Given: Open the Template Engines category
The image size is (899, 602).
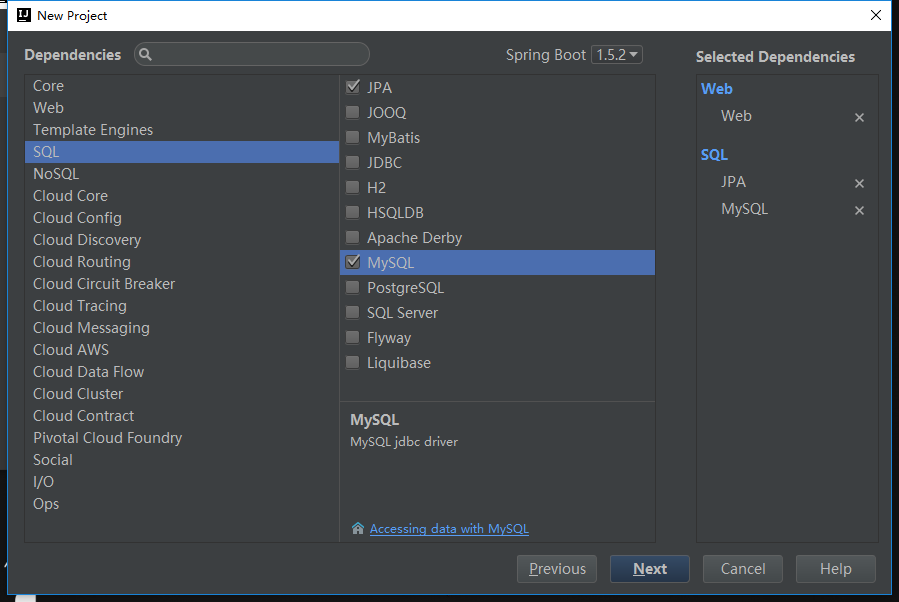Looking at the screenshot, I should pos(182,130).
